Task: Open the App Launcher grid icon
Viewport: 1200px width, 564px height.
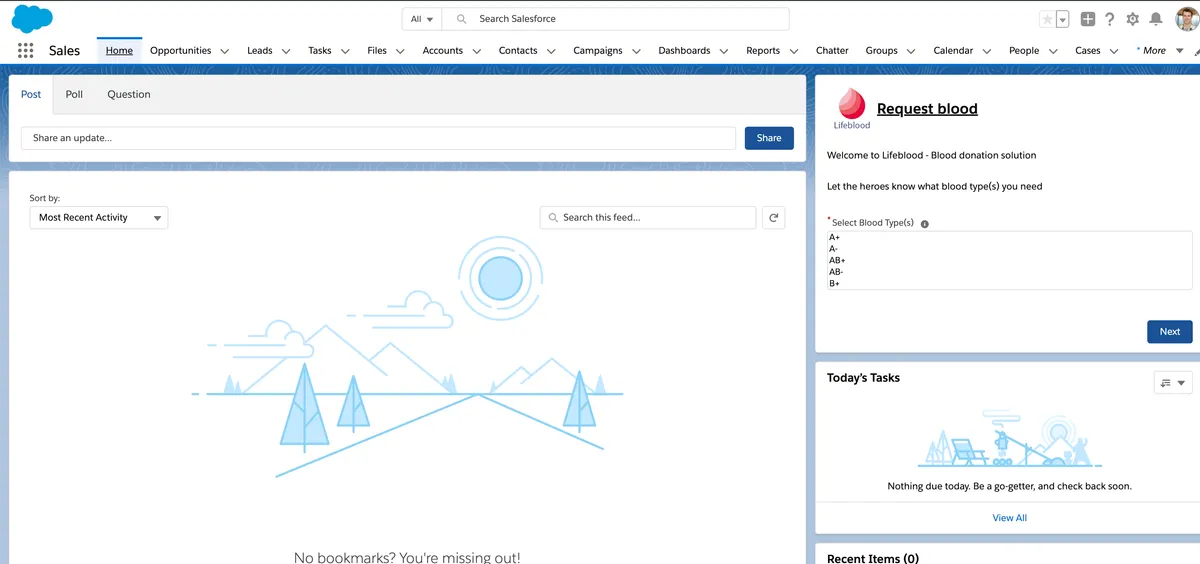Action: [25, 51]
